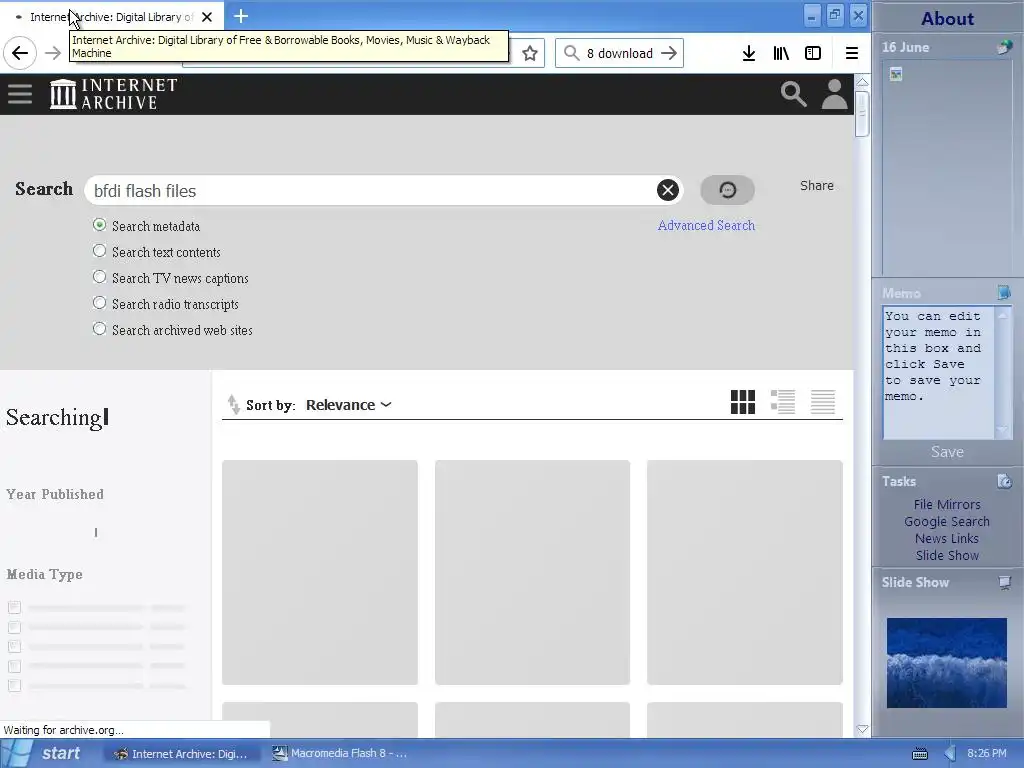Click the page scrollbar down arrow
The width and height of the screenshot is (1024, 768).
[862, 729]
